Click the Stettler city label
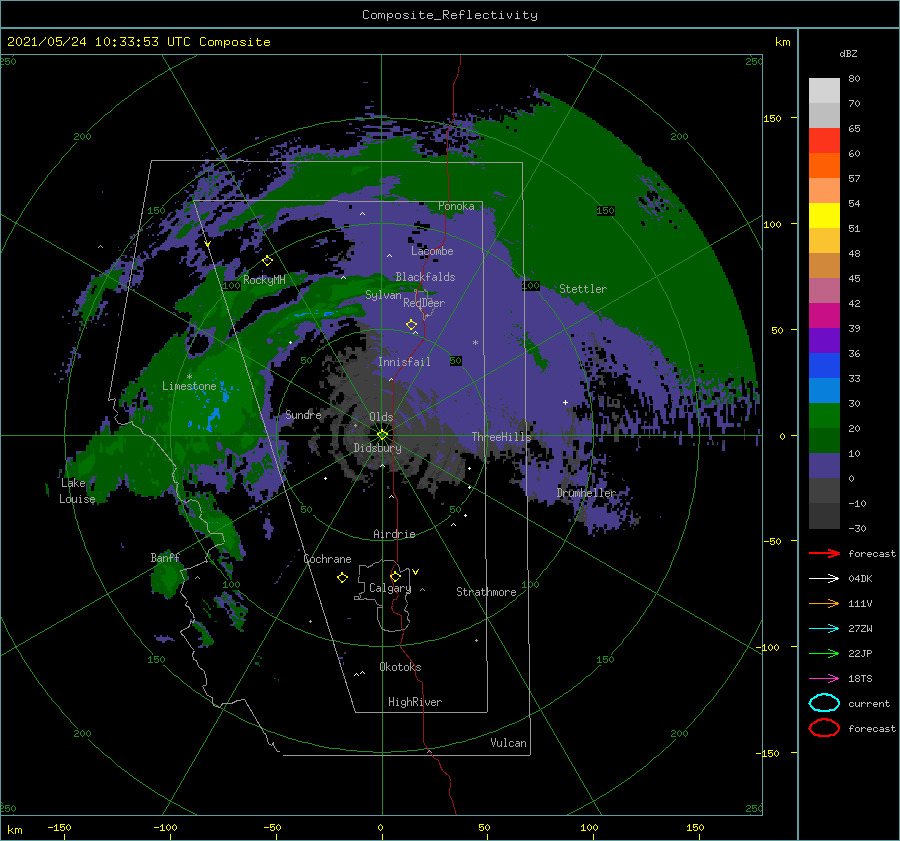Viewport: 900px width, 841px height. pyautogui.click(x=583, y=289)
